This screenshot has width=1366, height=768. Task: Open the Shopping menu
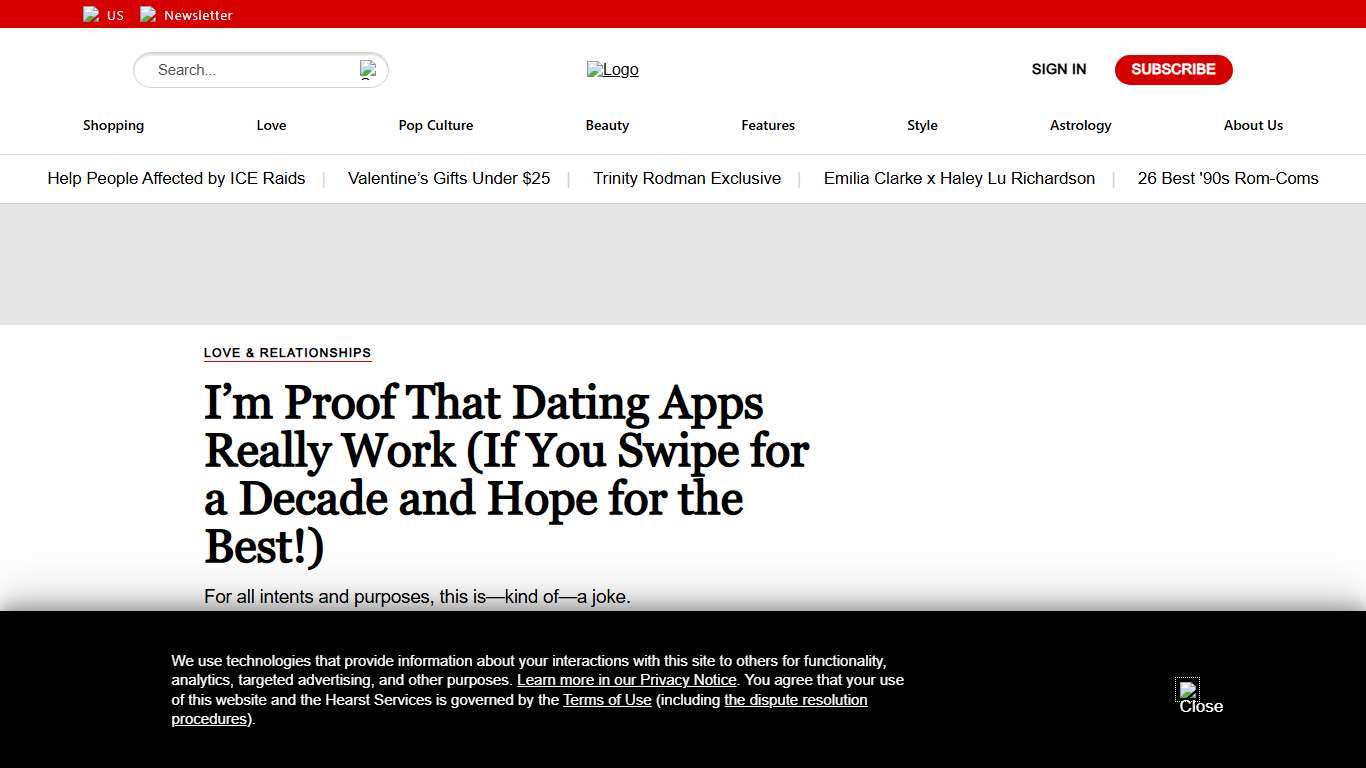point(113,125)
